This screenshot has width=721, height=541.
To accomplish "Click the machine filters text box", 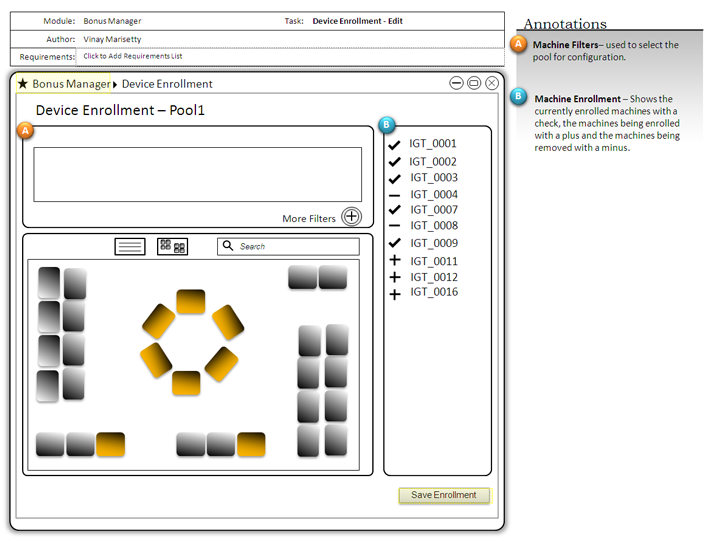I will coord(197,174).
